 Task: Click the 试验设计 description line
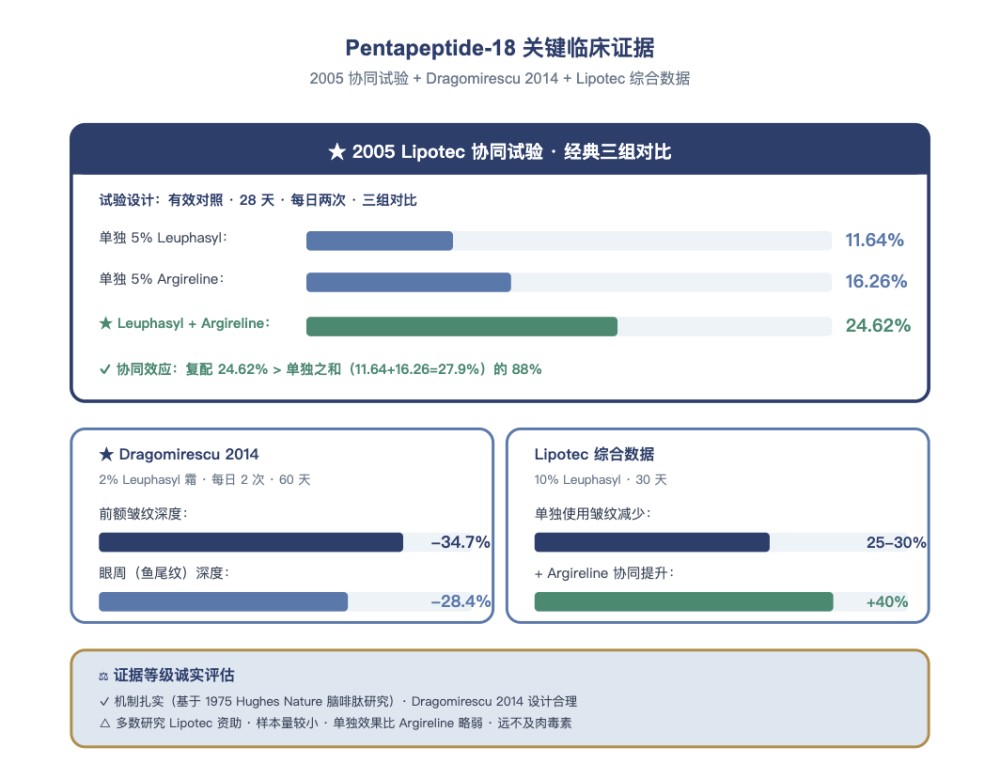(x=258, y=200)
